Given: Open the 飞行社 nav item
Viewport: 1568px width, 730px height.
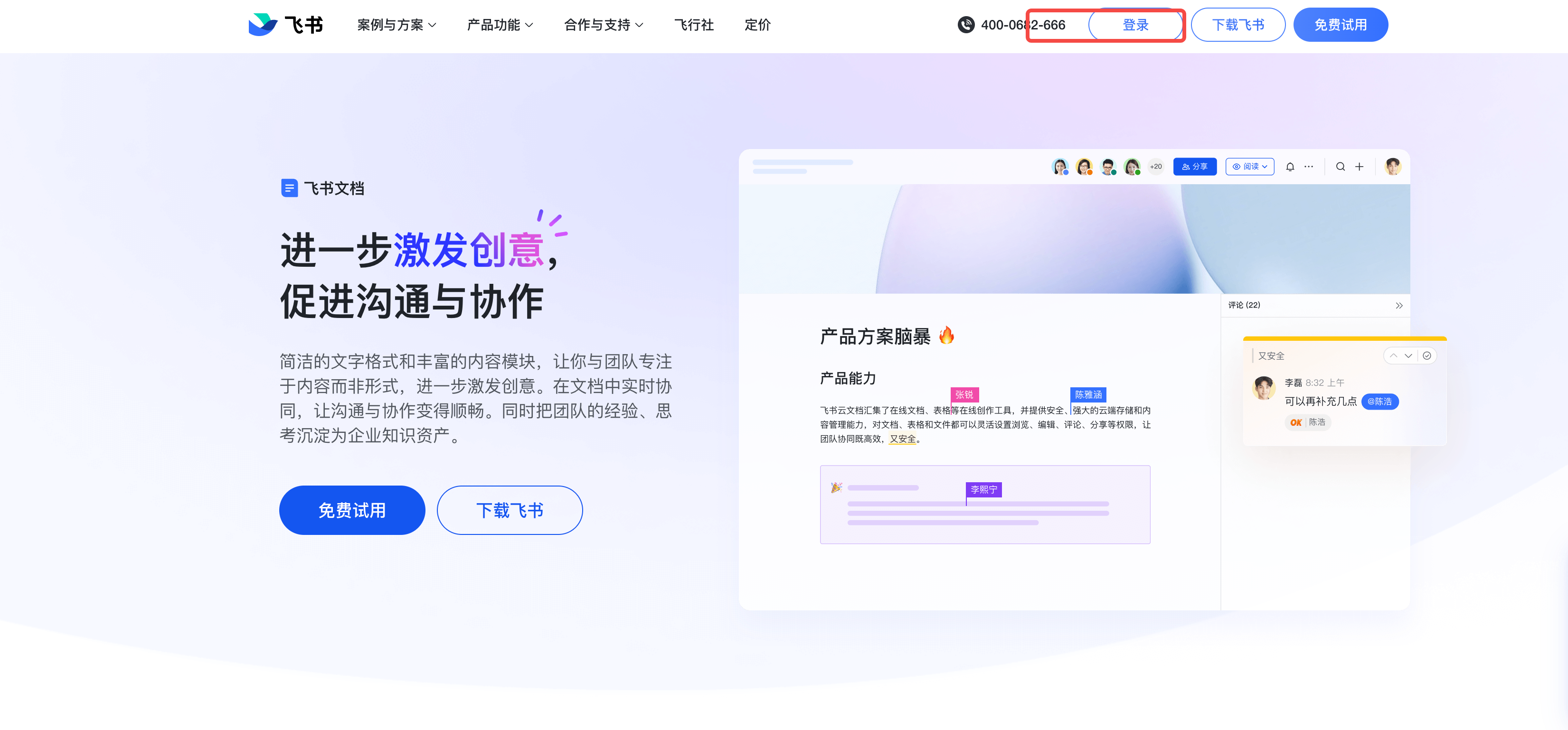Looking at the screenshot, I should (694, 25).
